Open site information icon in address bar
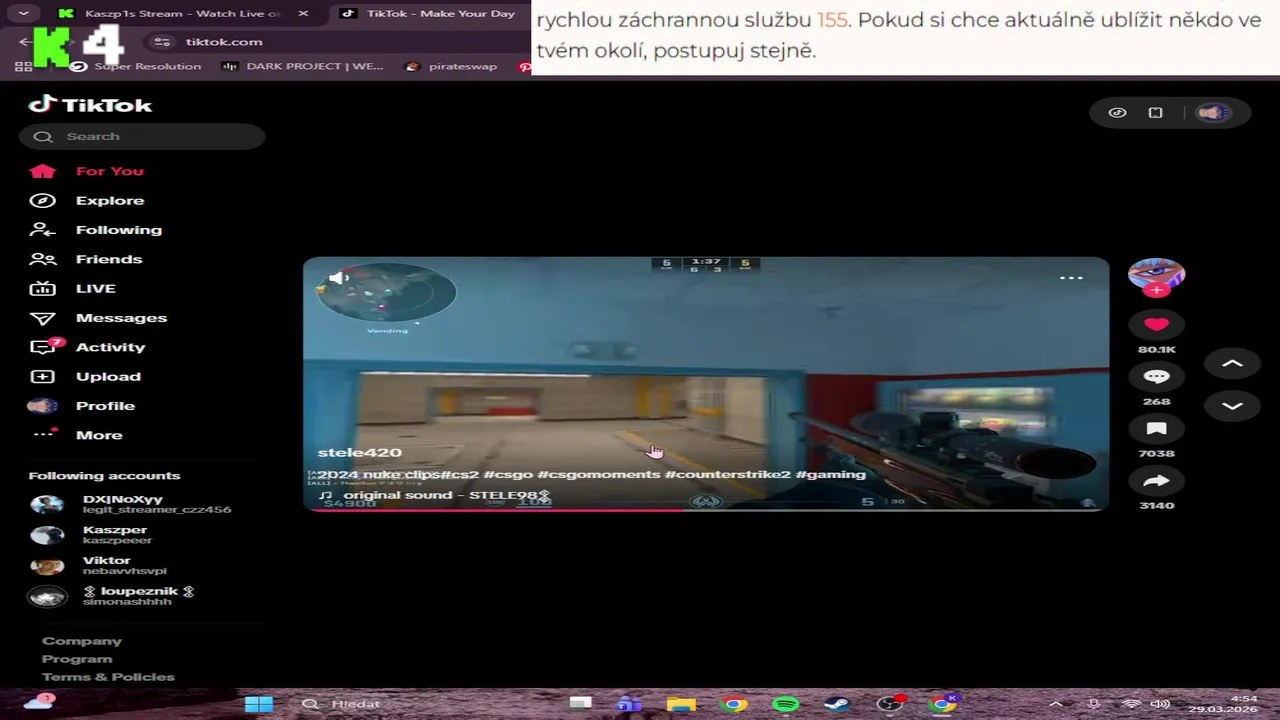The image size is (1280, 720). tap(163, 42)
